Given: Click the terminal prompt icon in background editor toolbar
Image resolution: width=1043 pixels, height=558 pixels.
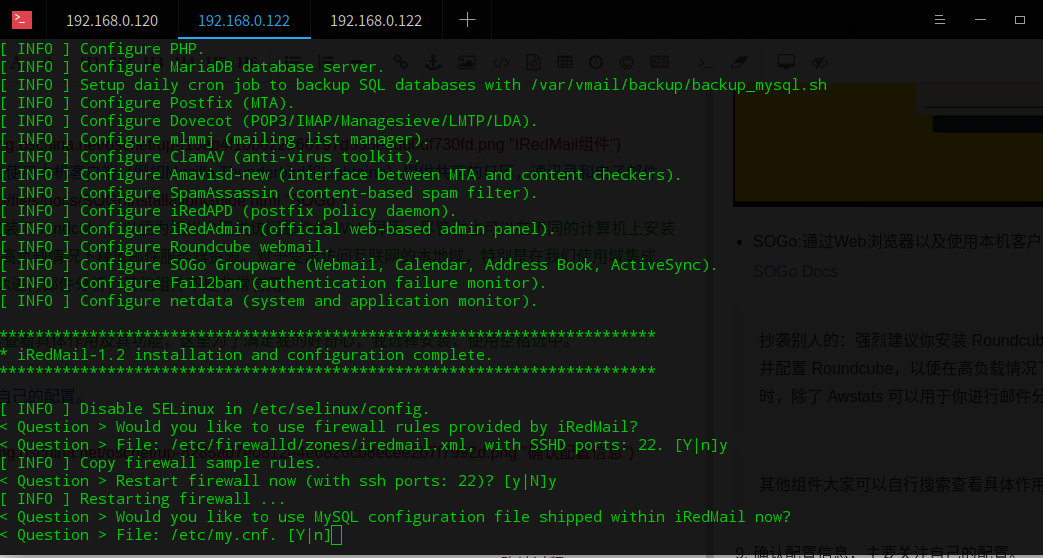Looking at the screenshot, I should coord(705,62).
